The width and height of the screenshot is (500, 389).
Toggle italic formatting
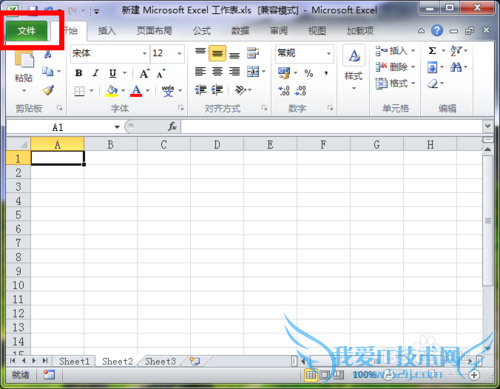(96, 73)
